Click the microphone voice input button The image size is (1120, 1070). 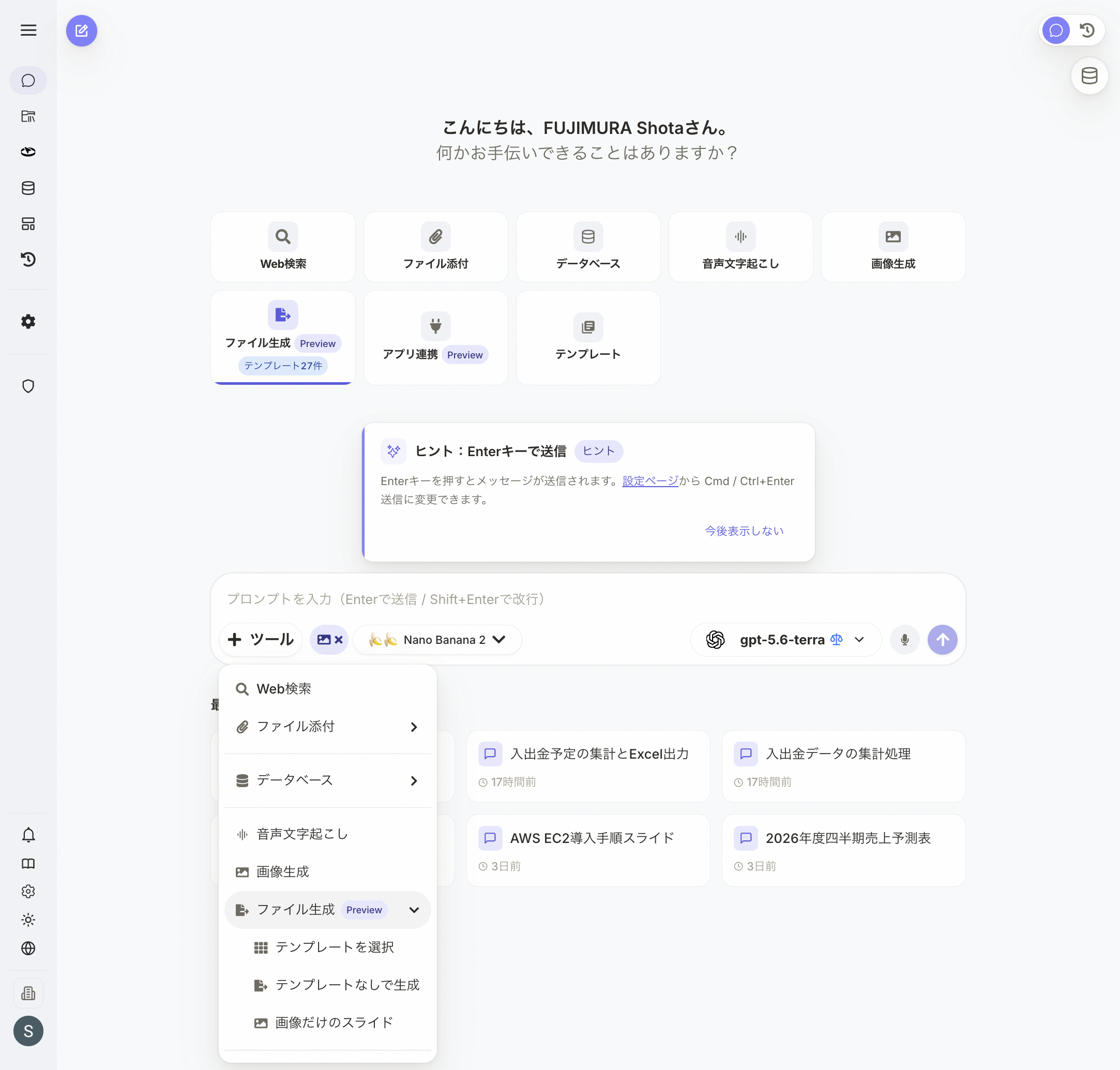(x=904, y=639)
